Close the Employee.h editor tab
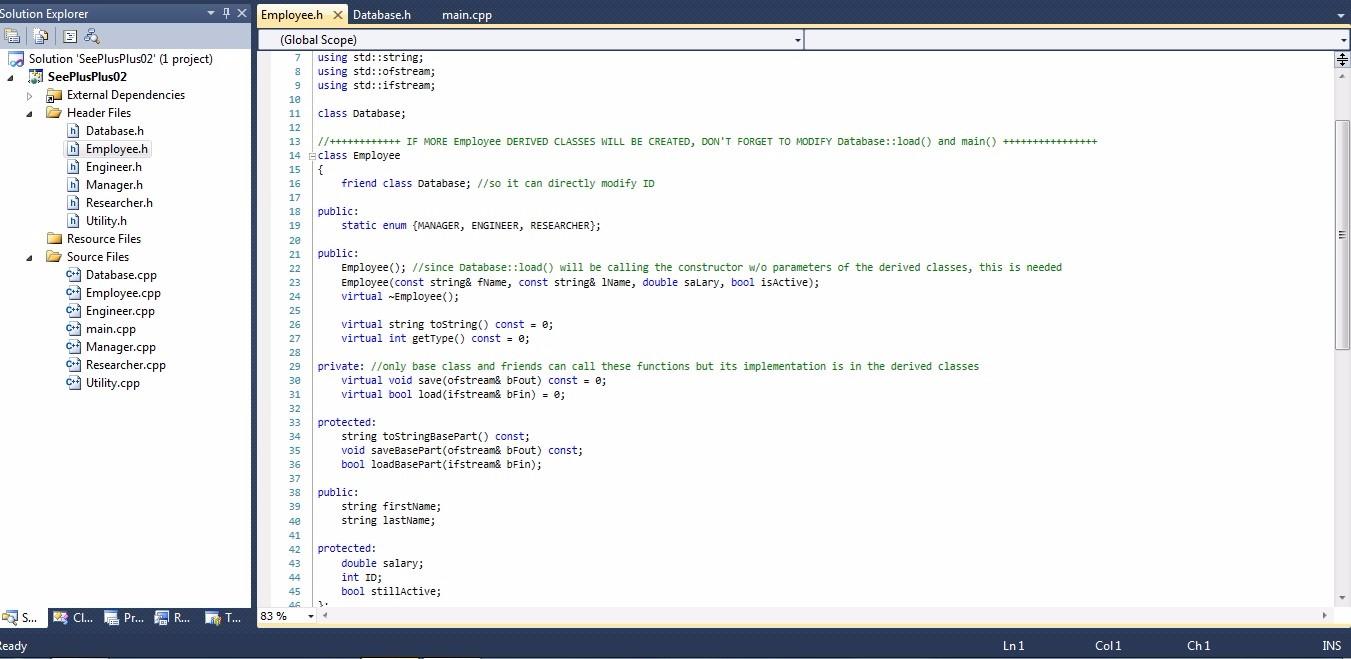 coord(337,15)
